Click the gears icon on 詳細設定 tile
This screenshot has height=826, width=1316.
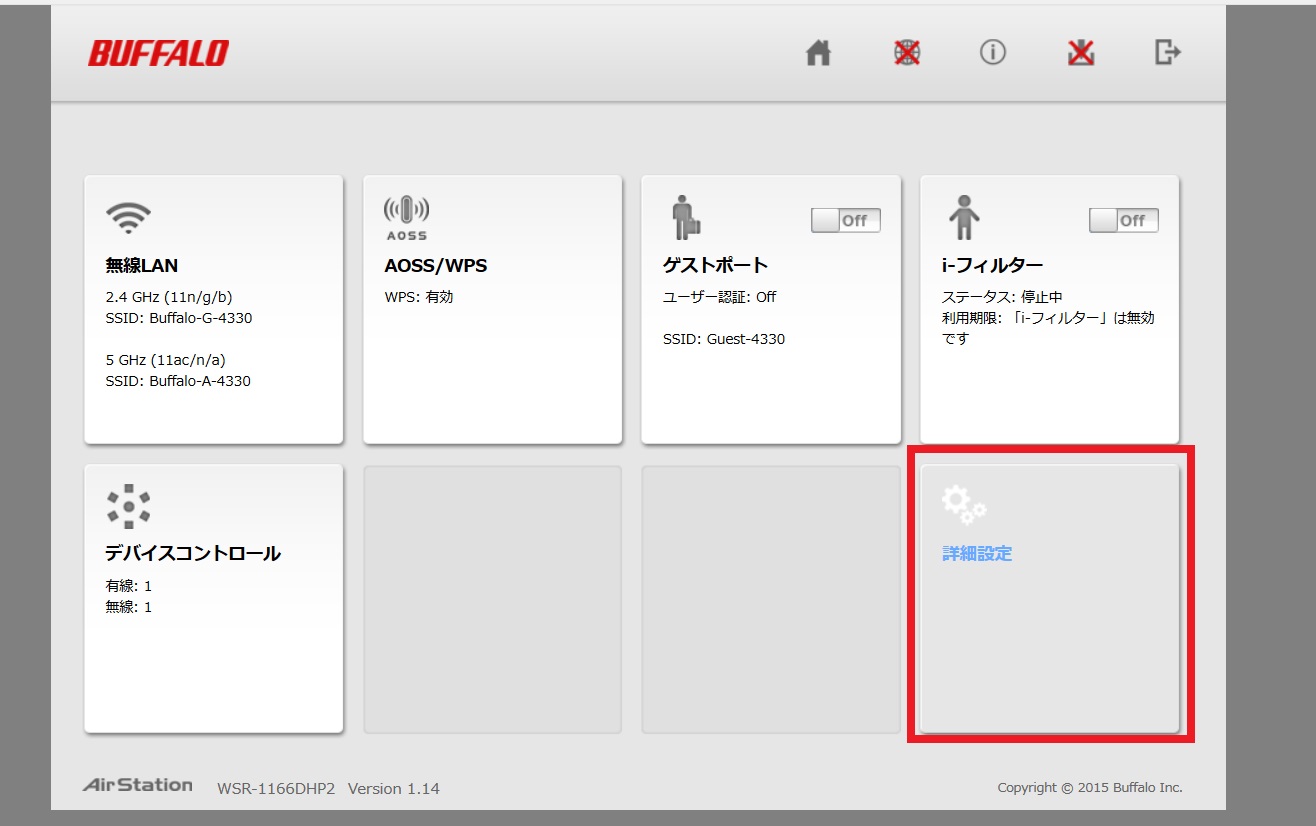(964, 505)
